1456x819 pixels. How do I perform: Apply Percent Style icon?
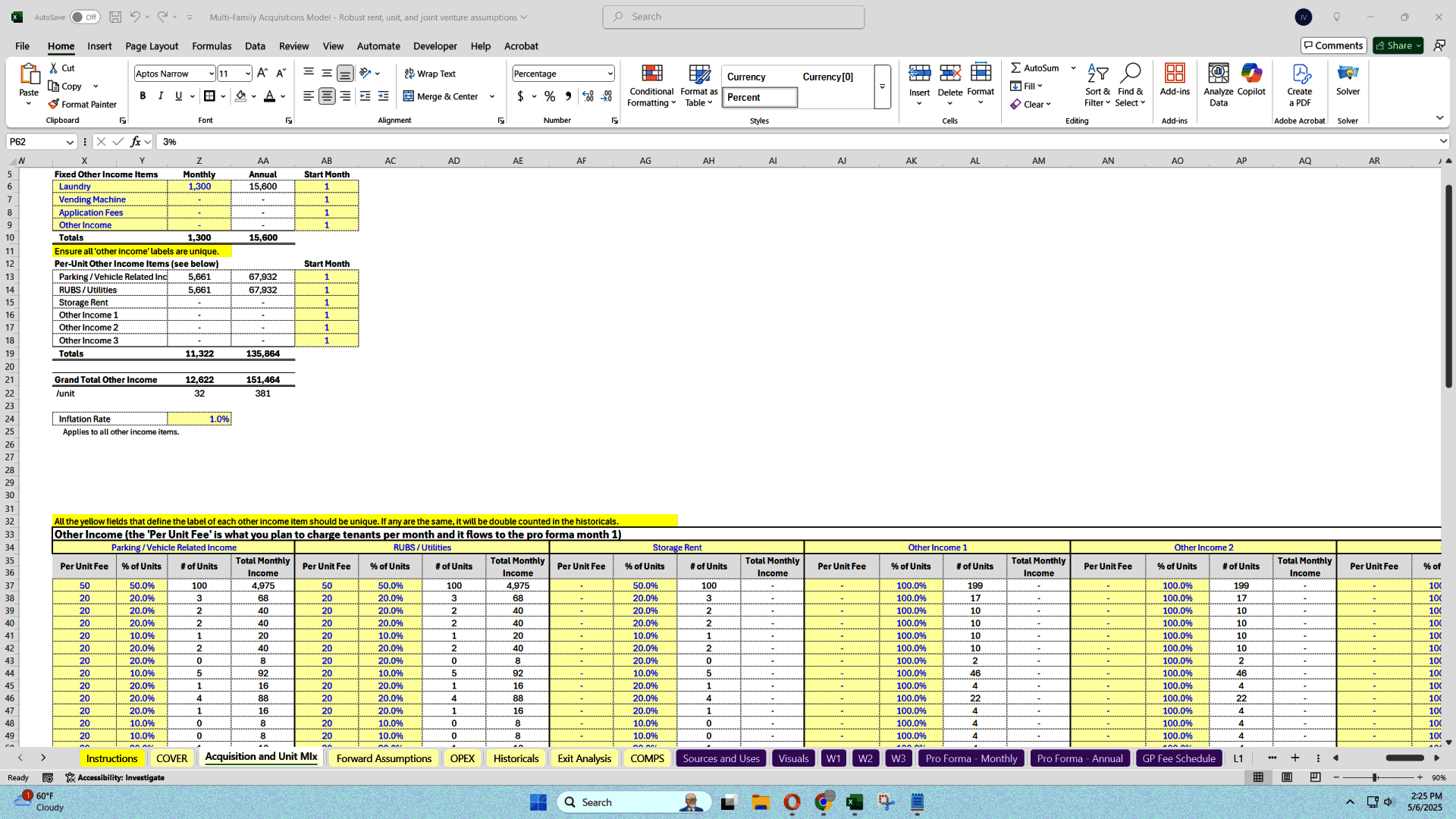pyautogui.click(x=550, y=96)
